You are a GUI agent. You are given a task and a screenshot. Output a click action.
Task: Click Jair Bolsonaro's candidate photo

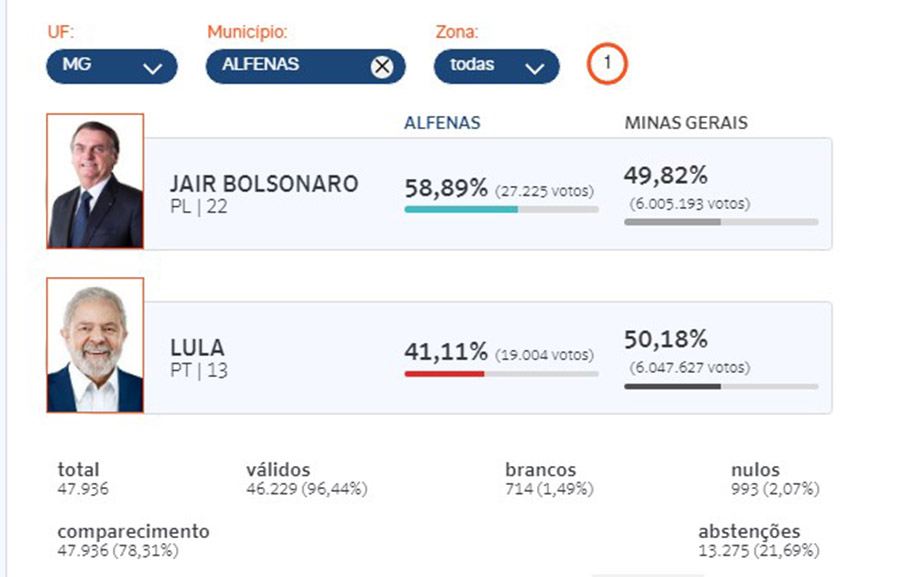click(x=95, y=181)
